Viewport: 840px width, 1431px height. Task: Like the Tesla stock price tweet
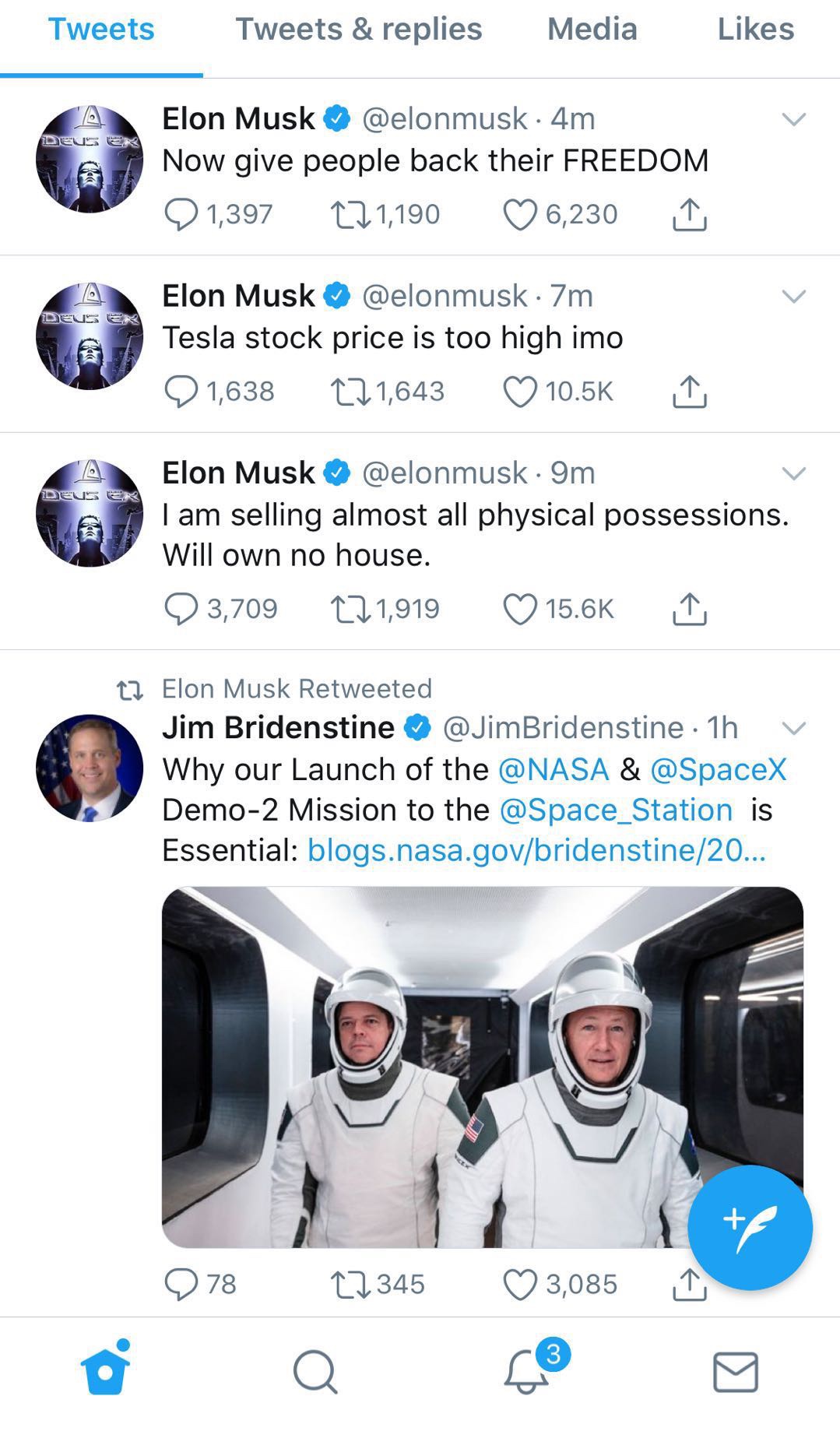click(520, 392)
